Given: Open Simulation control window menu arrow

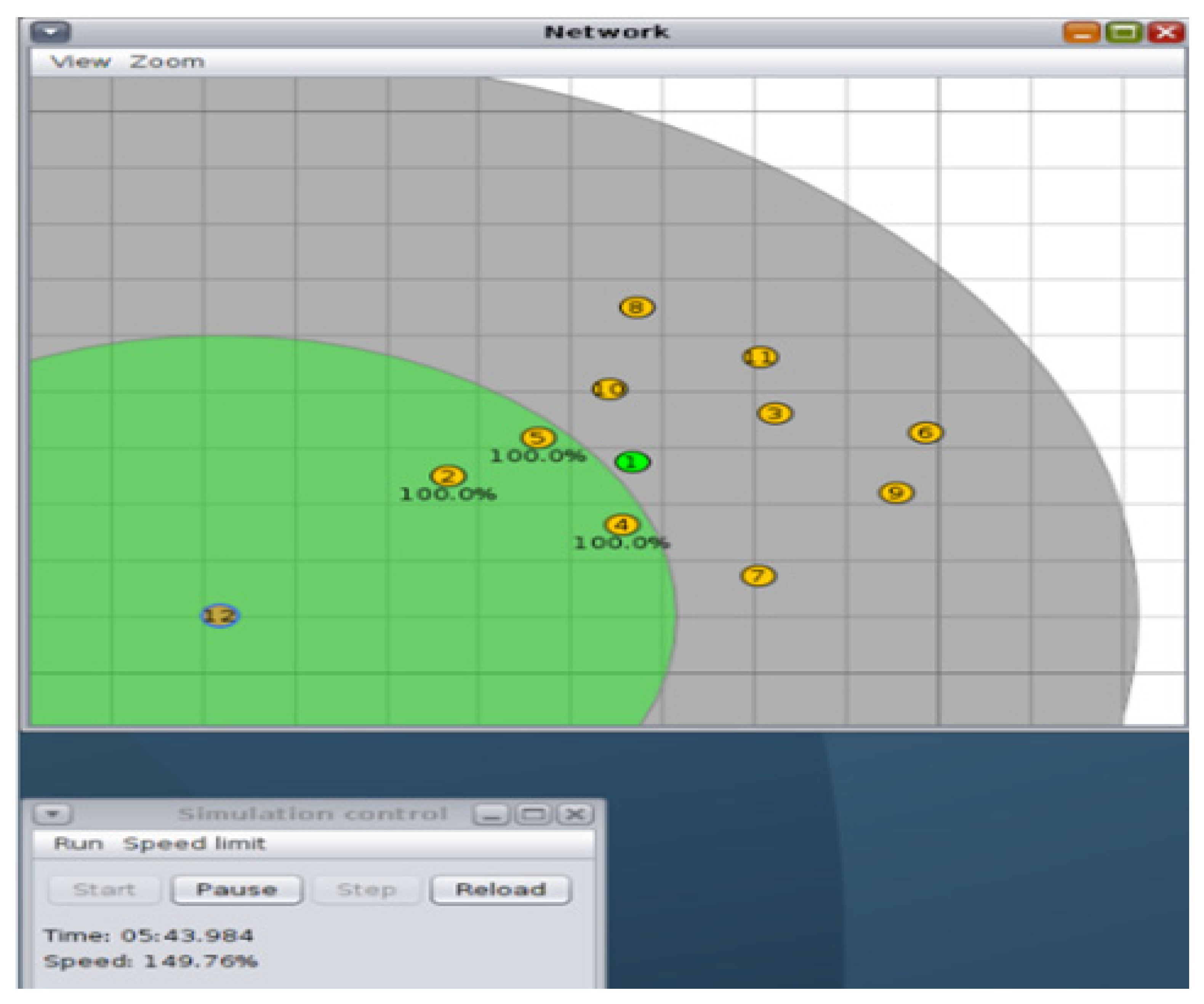Looking at the screenshot, I should [x=53, y=814].
